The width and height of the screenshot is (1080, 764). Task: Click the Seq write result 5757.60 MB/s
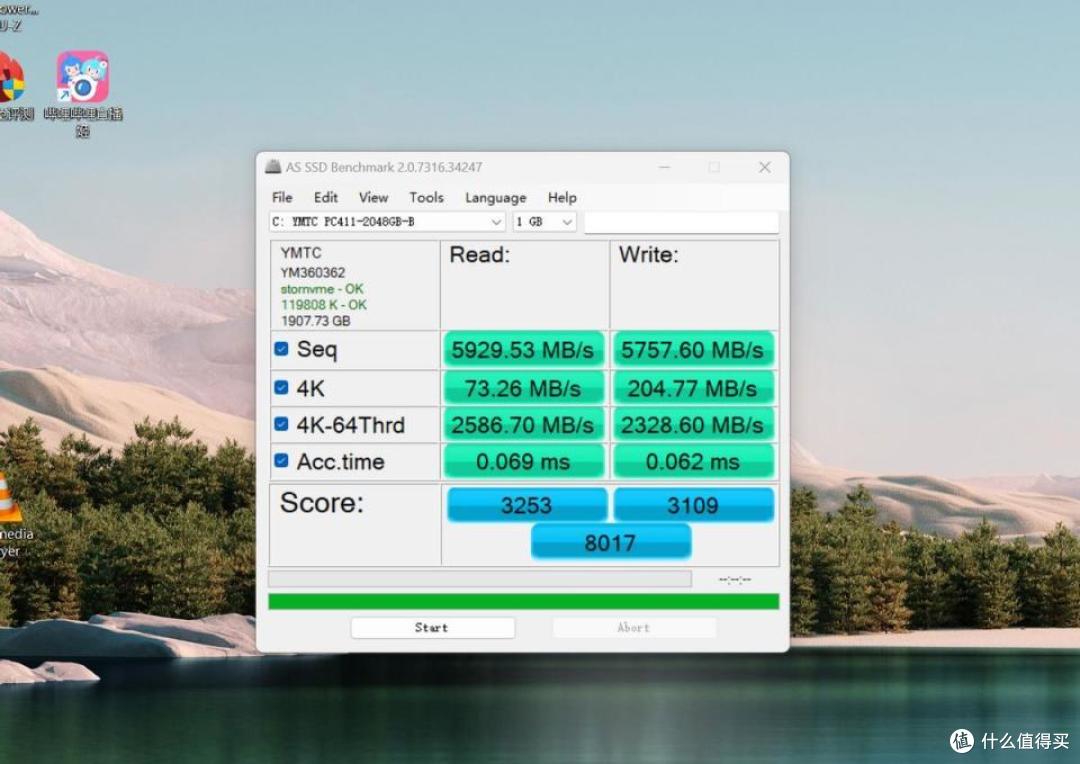point(693,350)
